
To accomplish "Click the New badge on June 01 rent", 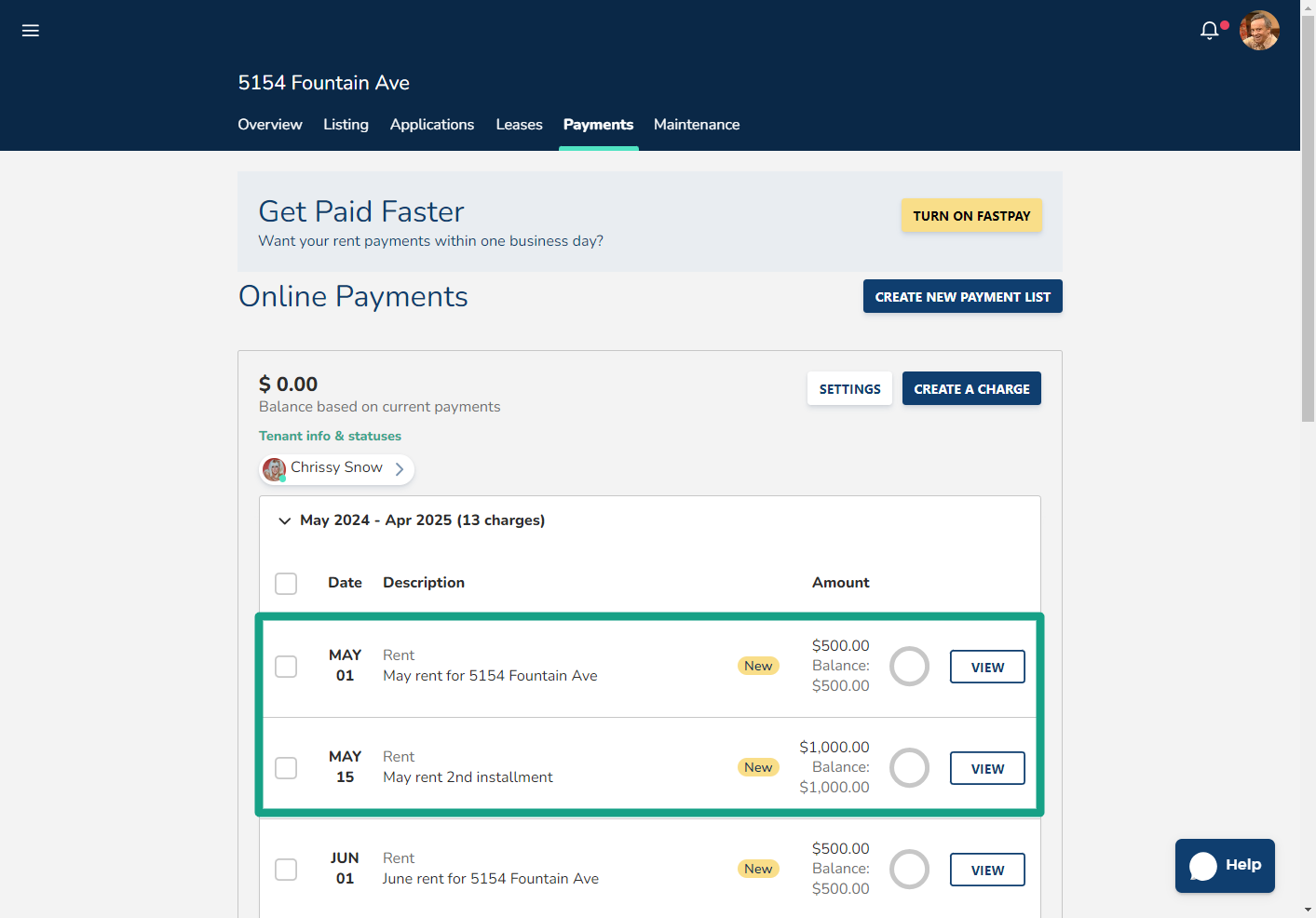I will 758,869.
